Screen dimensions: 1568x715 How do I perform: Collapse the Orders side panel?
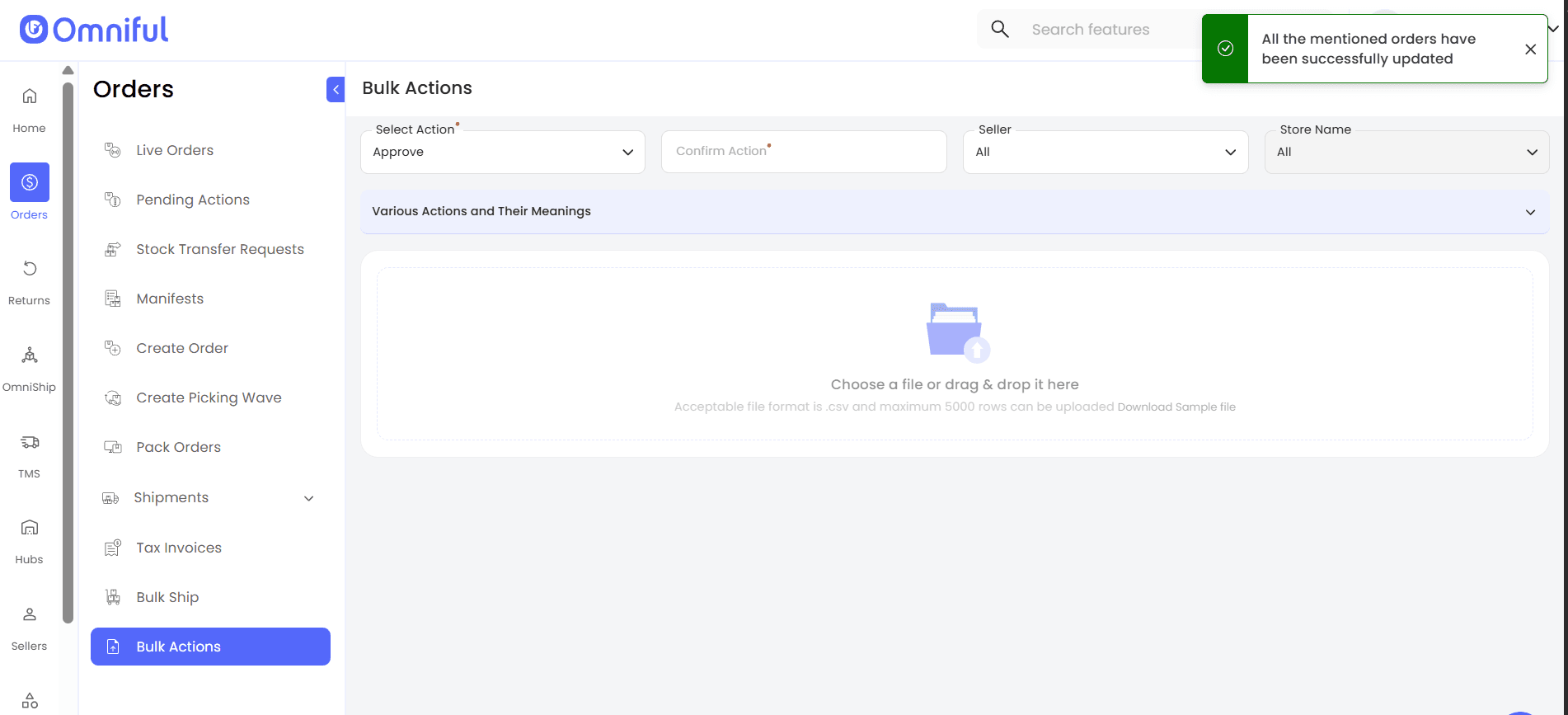[x=336, y=89]
